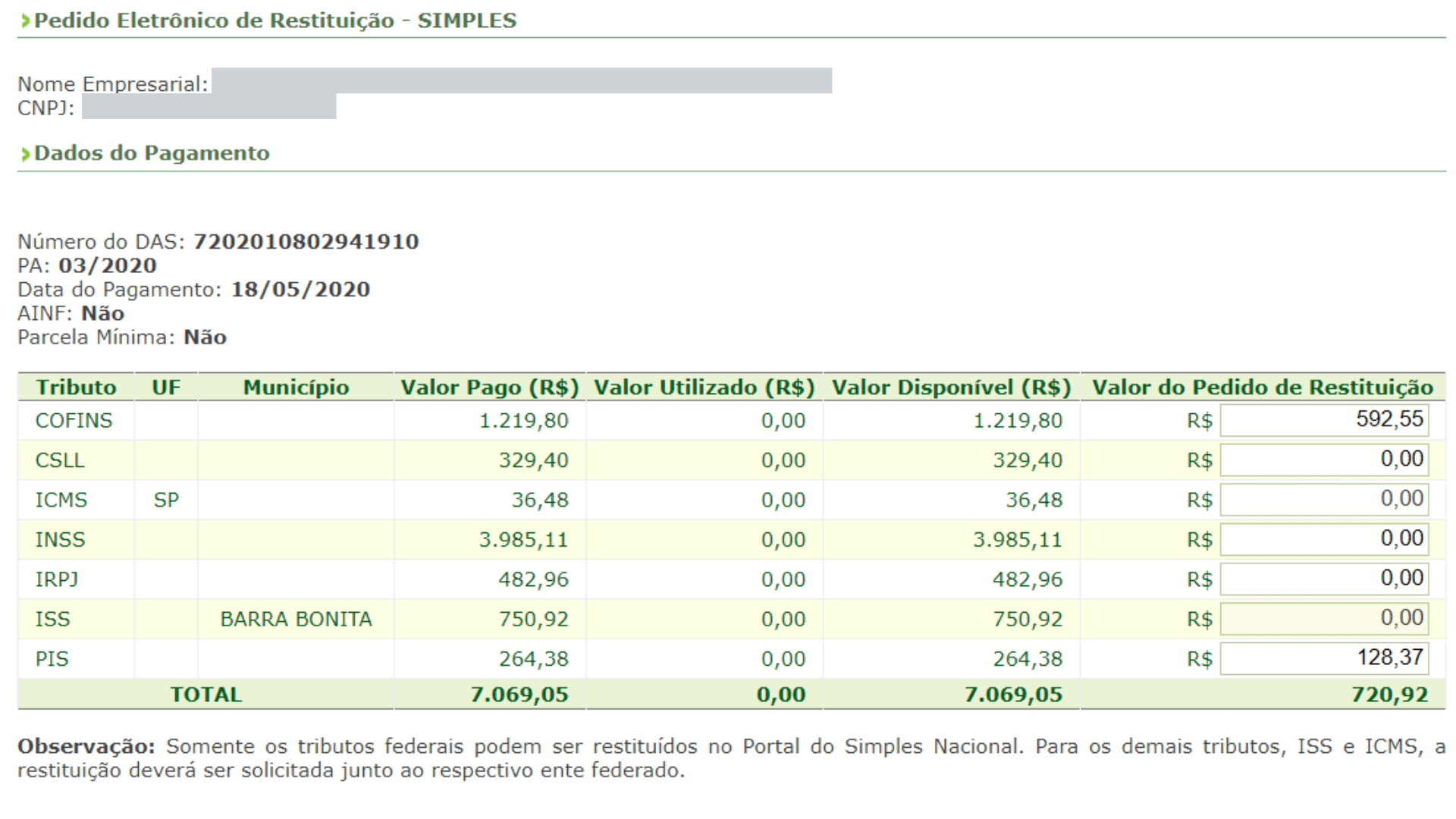Select the COFINS restitution value input field
1456x819 pixels.
1323,419
